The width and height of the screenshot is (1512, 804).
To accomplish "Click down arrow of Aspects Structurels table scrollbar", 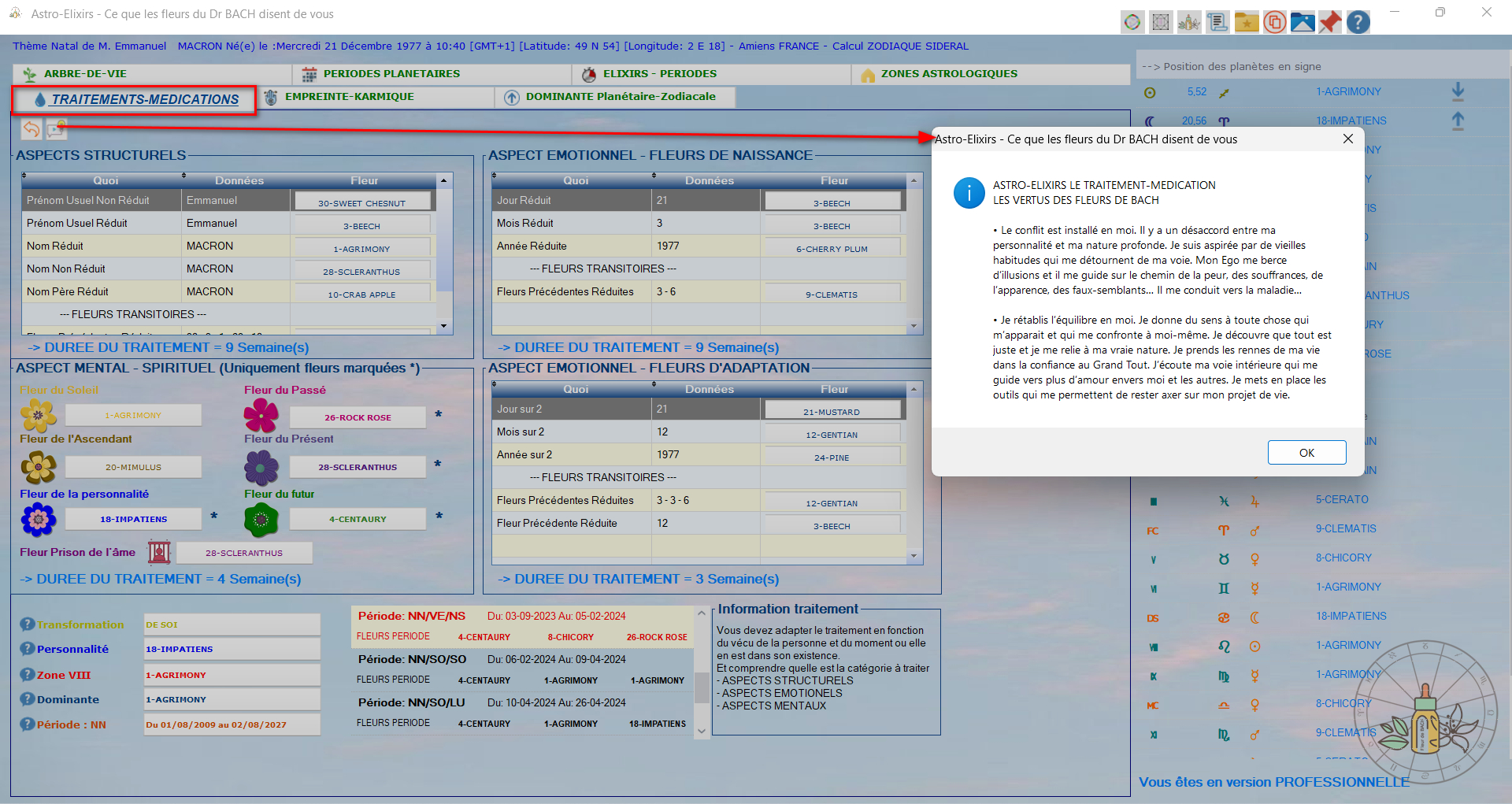I will coord(444,326).
